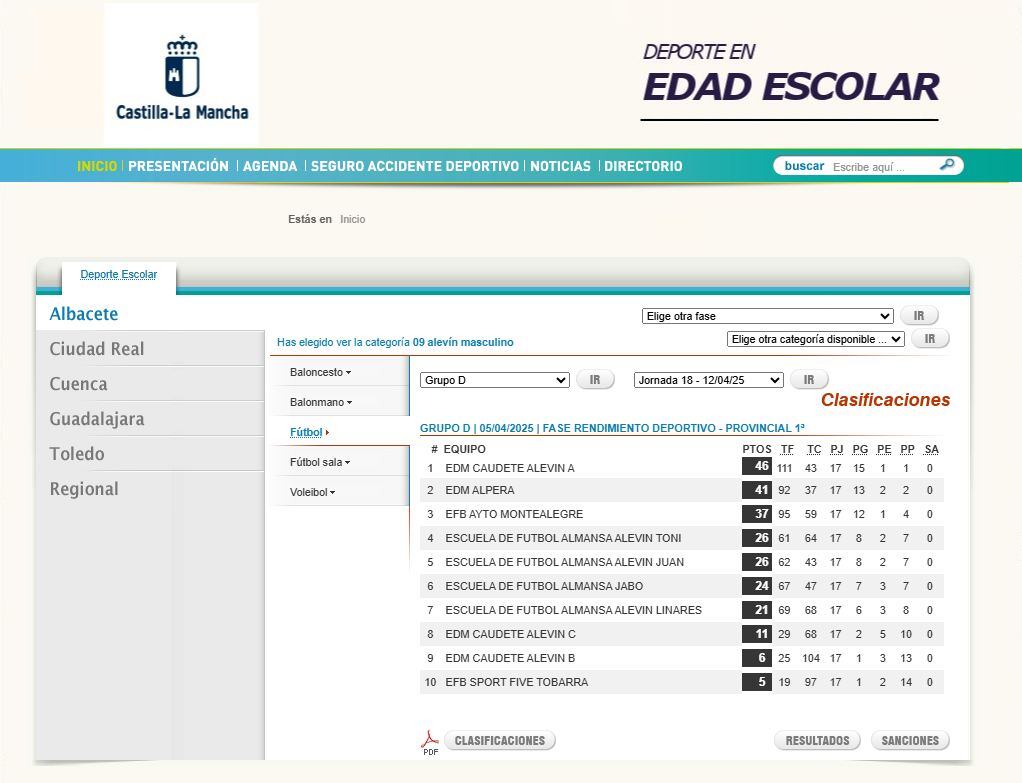The width and height of the screenshot is (1022, 783).
Task: Go to Noticias in navigation bar
Action: [560, 166]
